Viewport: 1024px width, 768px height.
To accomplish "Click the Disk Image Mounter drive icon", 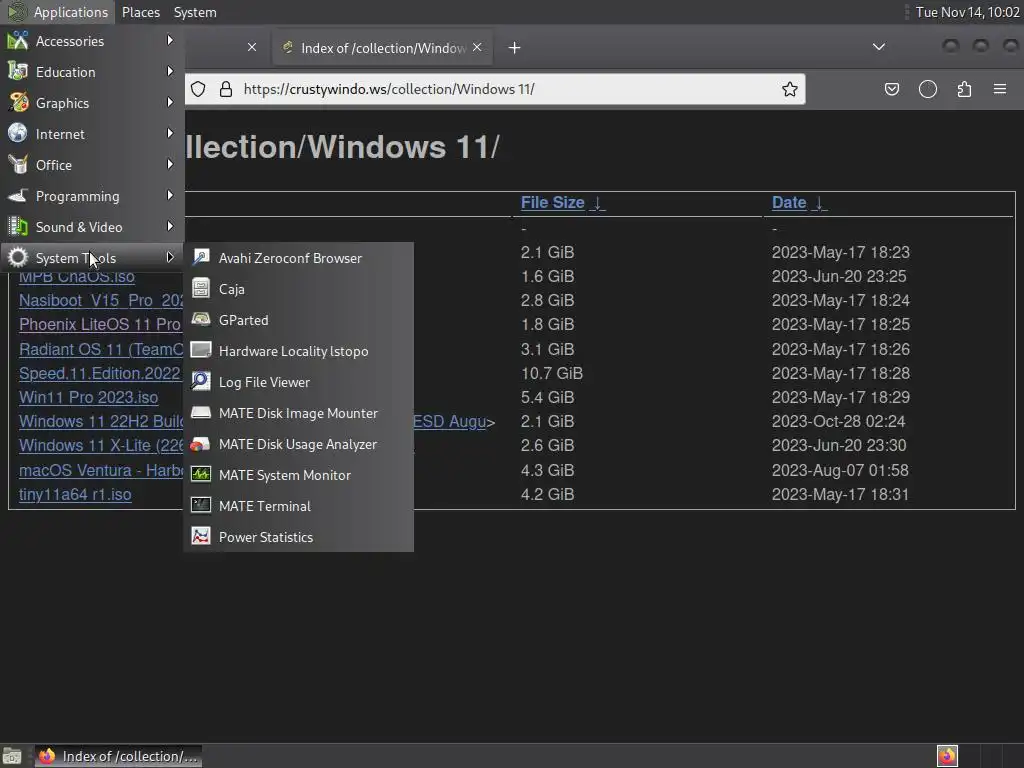I will (x=200, y=412).
